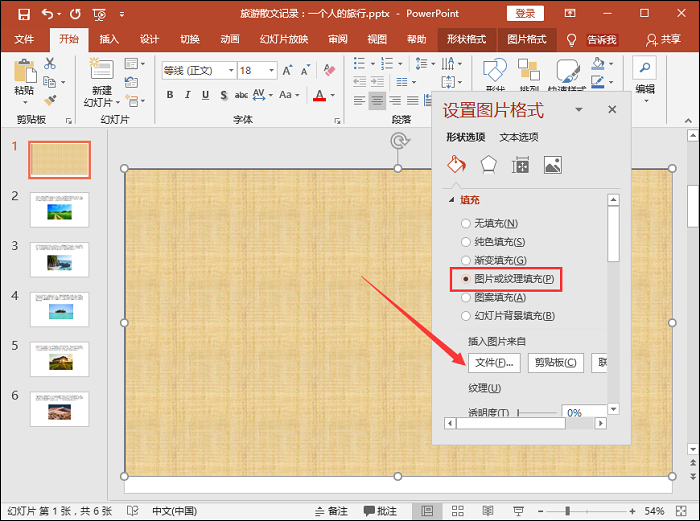The image size is (700, 521).
Task: Open Comments from status bar
Action: pyautogui.click(x=380, y=511)
